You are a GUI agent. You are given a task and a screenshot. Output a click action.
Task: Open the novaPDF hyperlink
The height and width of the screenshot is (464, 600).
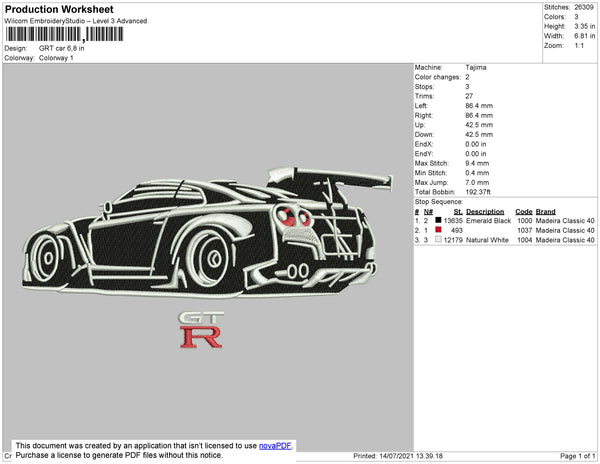275,446
